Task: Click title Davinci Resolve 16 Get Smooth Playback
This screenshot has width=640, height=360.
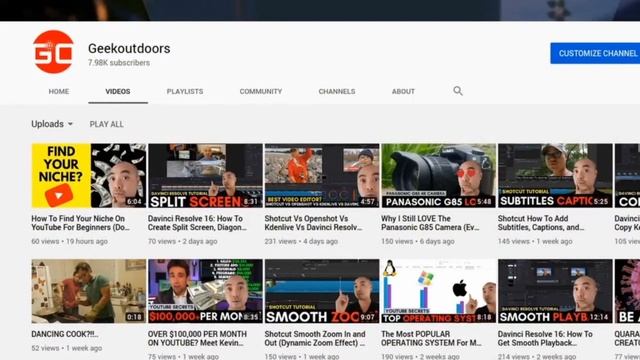Action: [545, 338]
